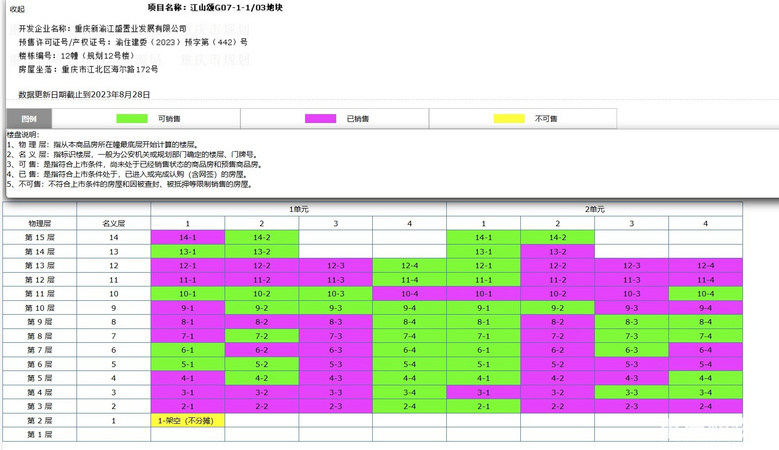Open room 3-1 in 2单元

click(483, 392)
